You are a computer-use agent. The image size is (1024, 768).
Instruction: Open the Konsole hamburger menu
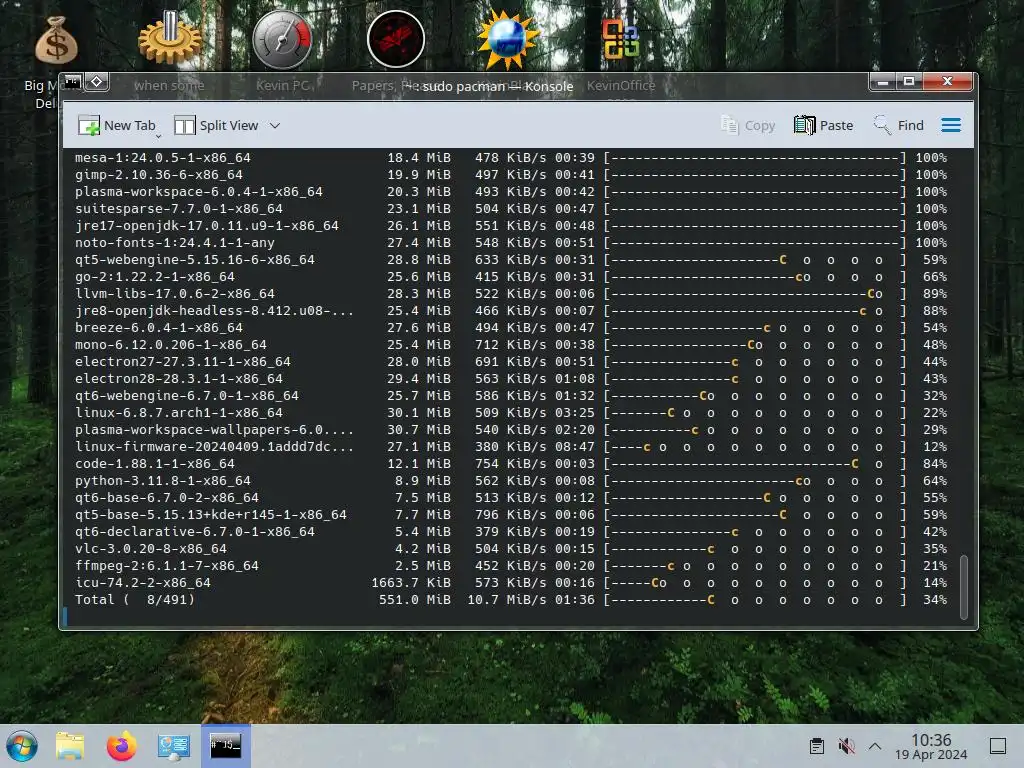click(x=951, y=125)
